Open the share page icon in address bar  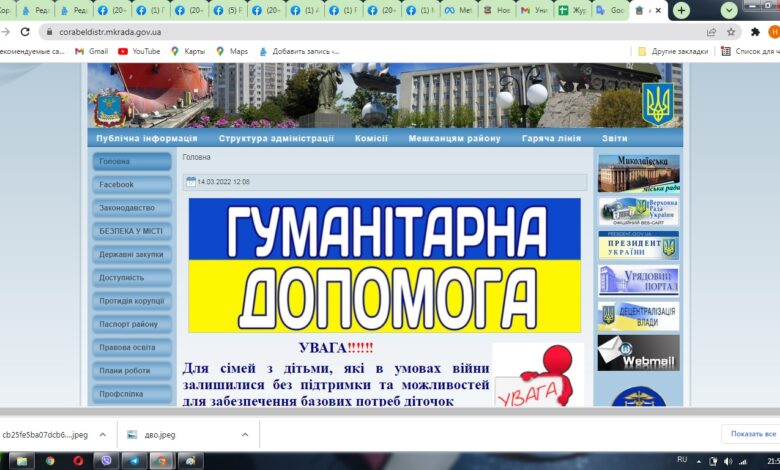click(711, 32)
